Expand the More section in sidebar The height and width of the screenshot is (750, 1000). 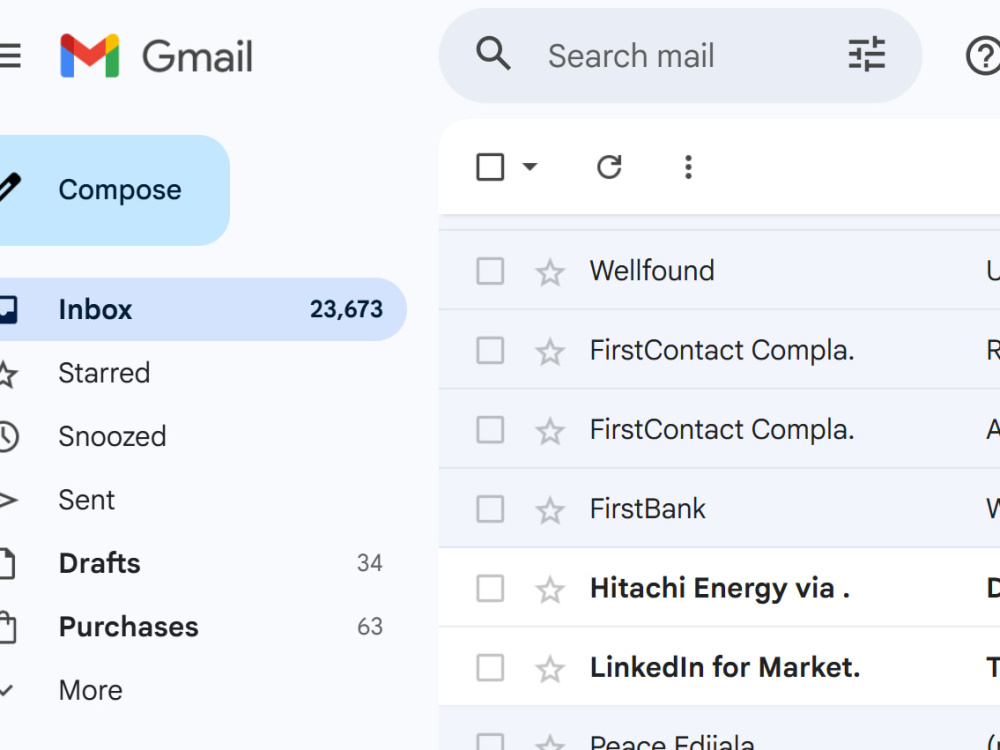pos(90,690)
